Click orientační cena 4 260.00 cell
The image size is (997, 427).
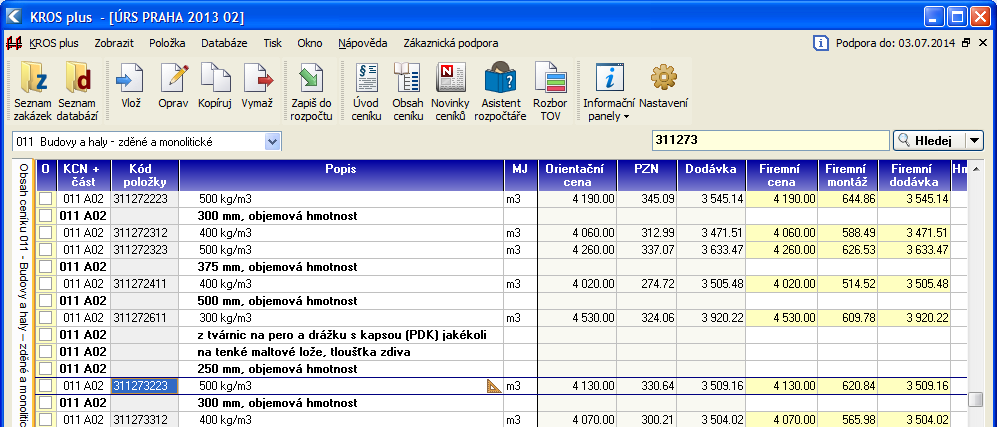[x=577, y=250]
